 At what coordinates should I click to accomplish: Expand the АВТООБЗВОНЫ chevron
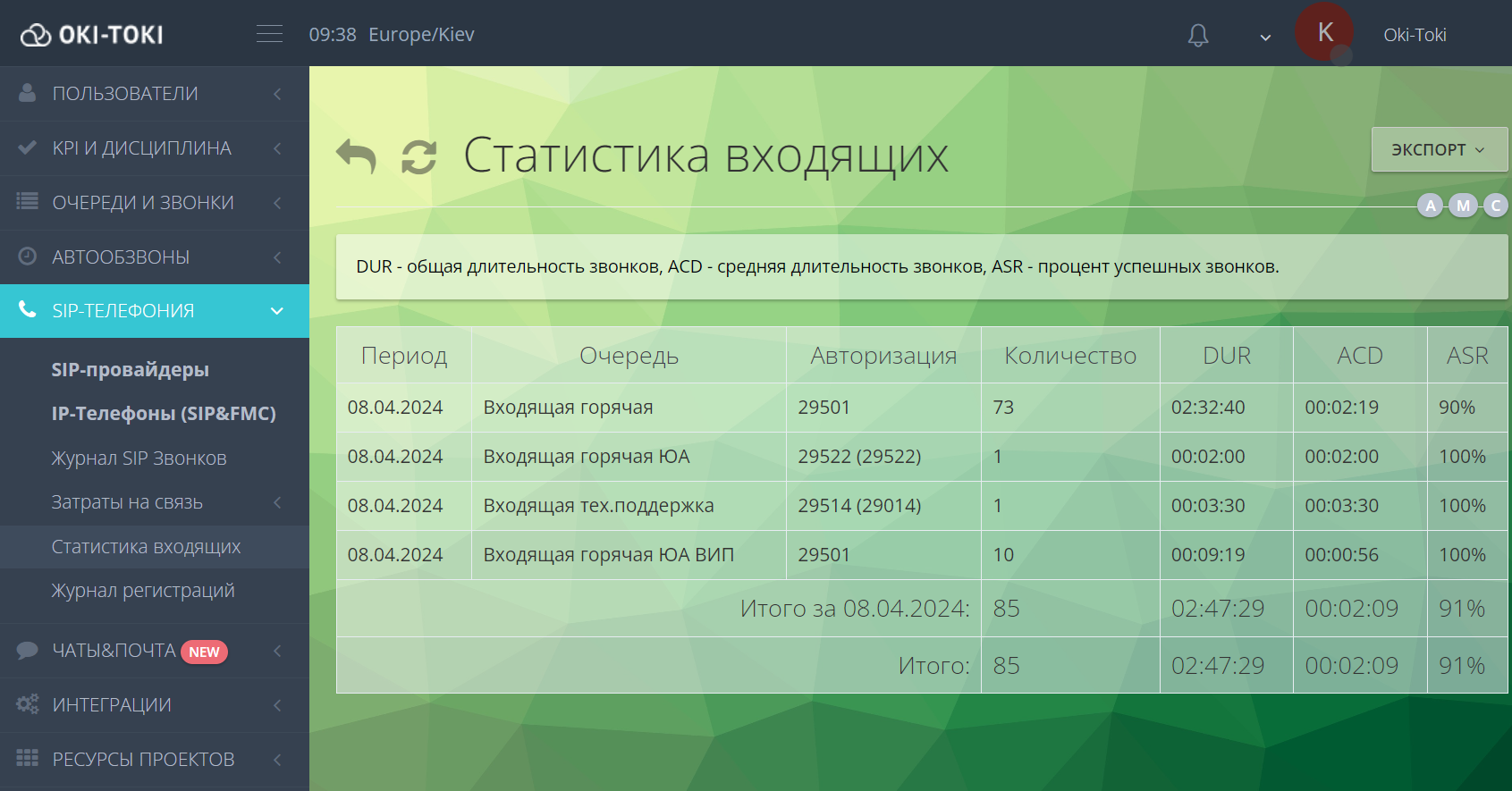coord(277,257)
